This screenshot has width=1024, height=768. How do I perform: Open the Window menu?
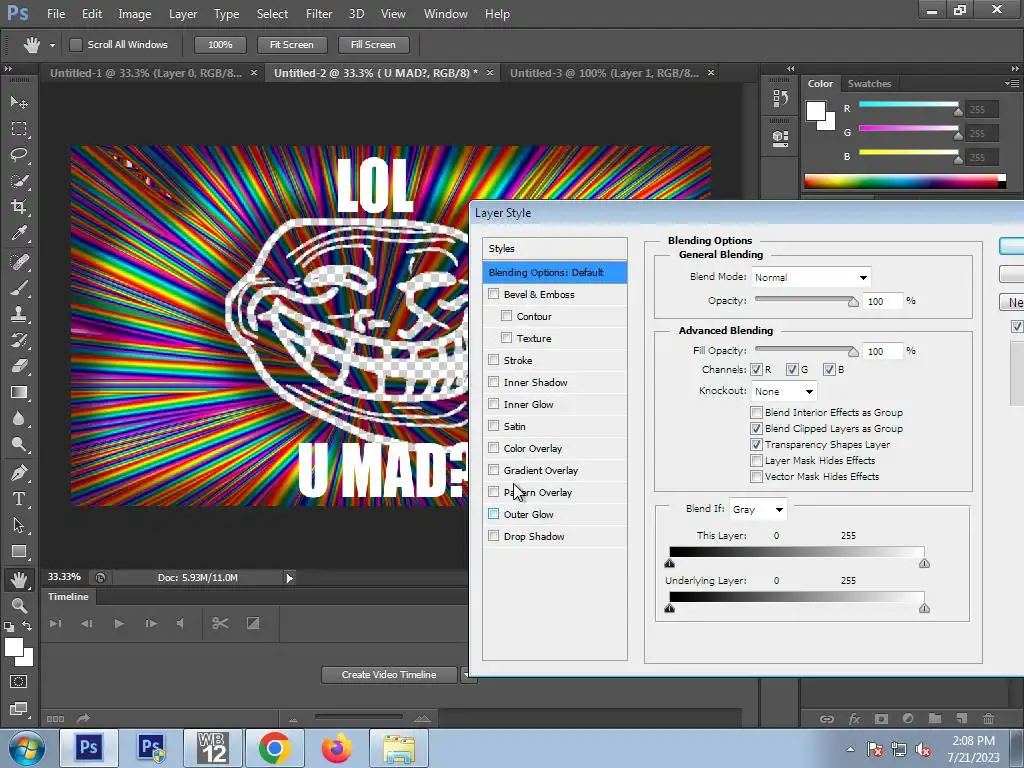pyautogui.click(x=445, y=14)
